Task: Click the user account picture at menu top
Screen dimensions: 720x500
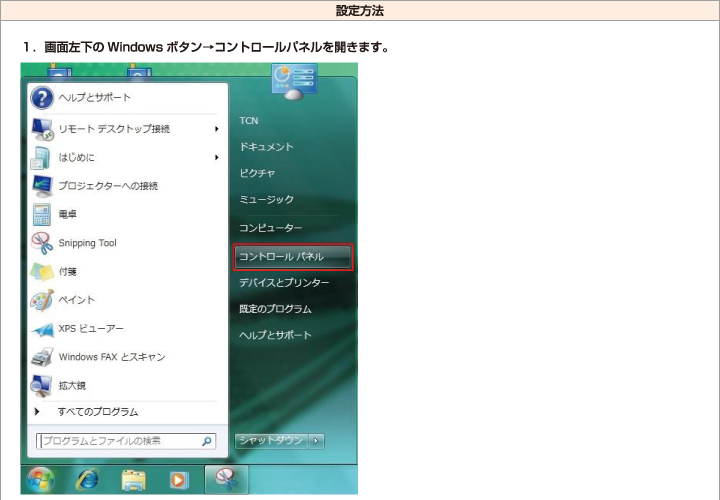Action: click(294, 81)
